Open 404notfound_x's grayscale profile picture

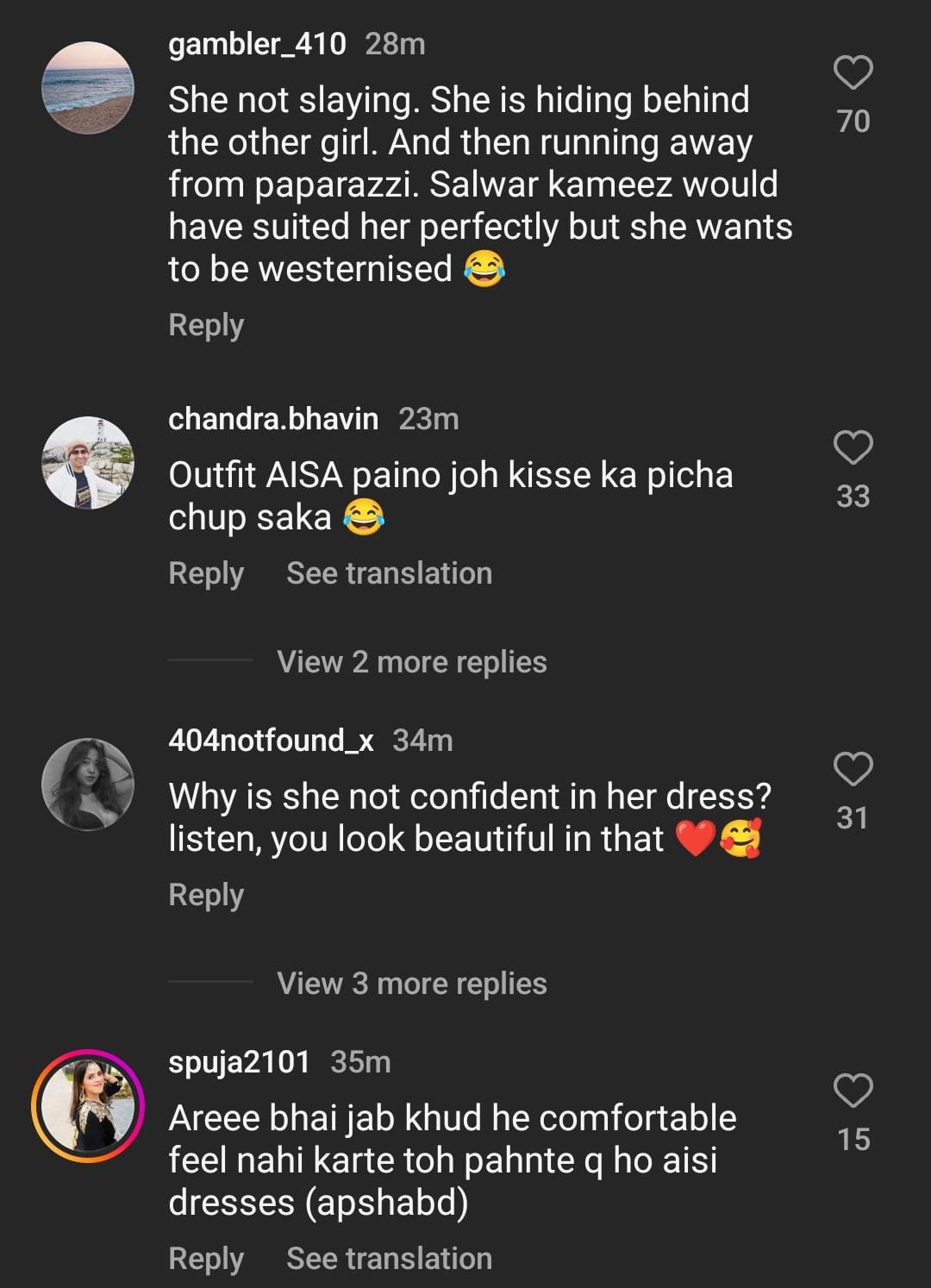click(x=88, y=785)
